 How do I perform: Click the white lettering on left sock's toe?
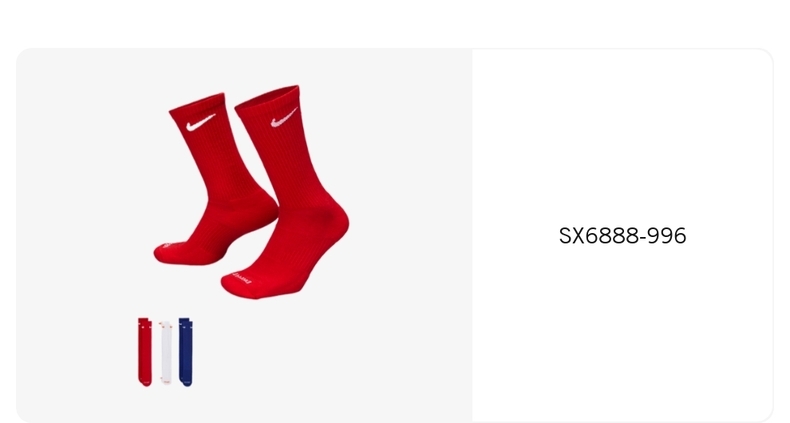(167, 246)
